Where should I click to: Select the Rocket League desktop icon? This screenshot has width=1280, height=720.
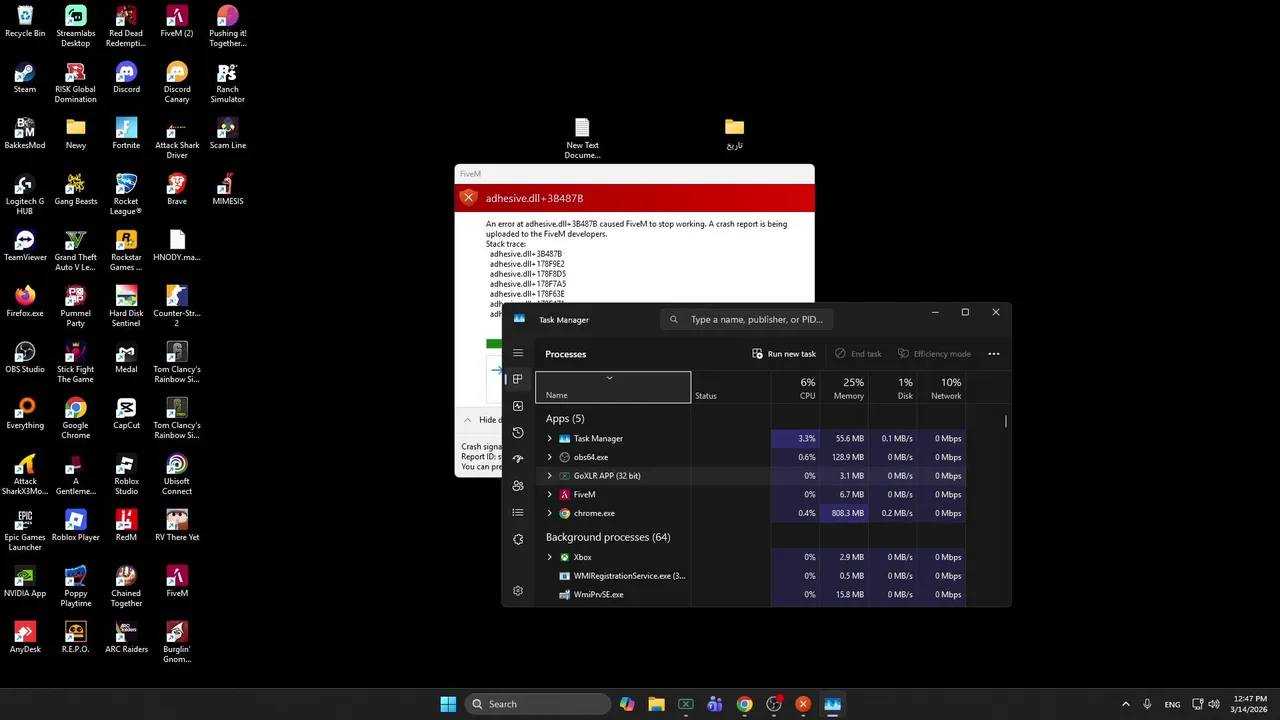pos(126,195)
